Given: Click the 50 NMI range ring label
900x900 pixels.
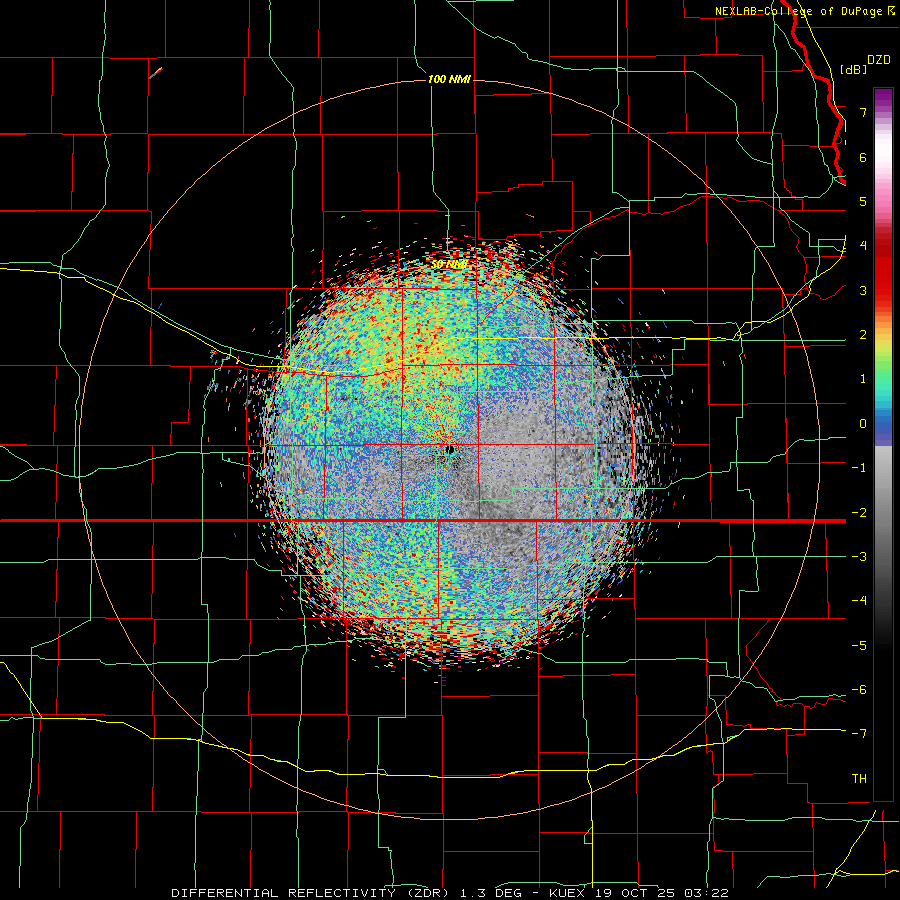Looking at the screenshot, I should point(449,265).
